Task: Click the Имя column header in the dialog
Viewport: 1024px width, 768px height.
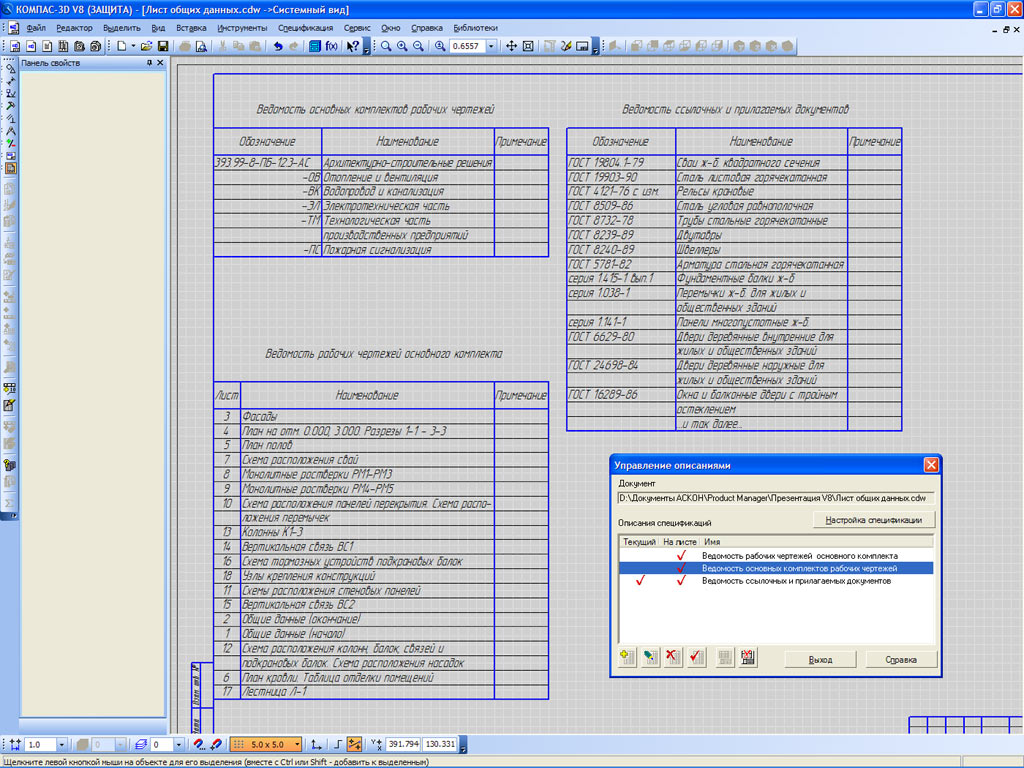Action: click(x=816, y=541)
